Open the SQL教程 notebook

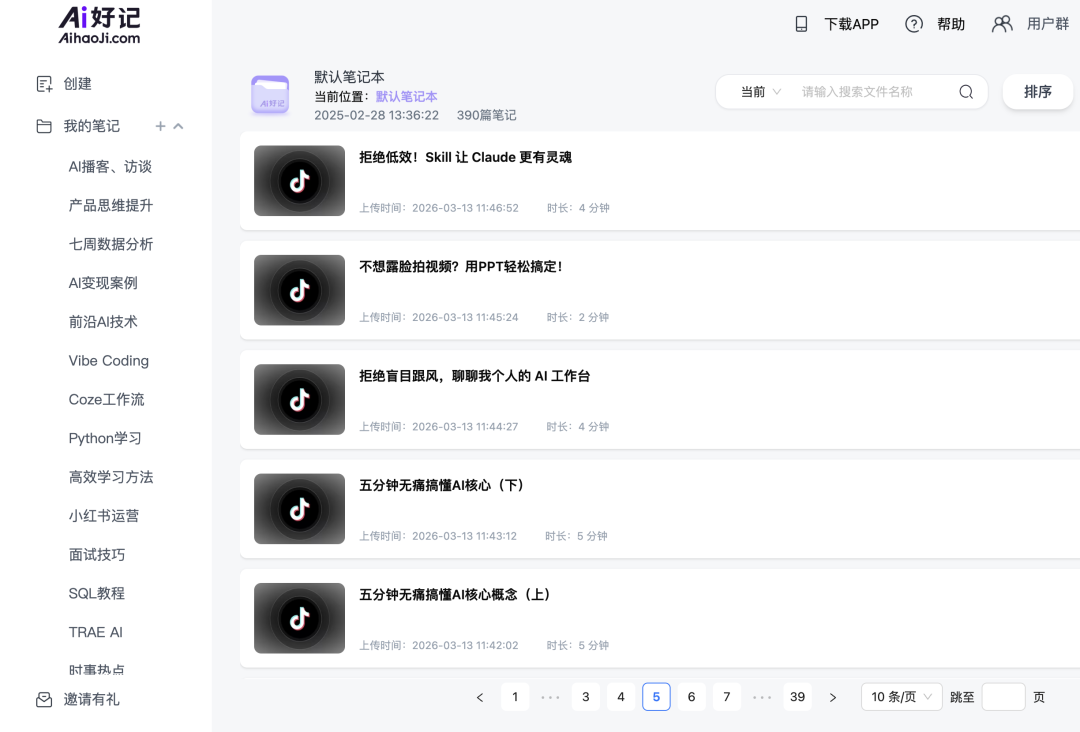point(96,594)
